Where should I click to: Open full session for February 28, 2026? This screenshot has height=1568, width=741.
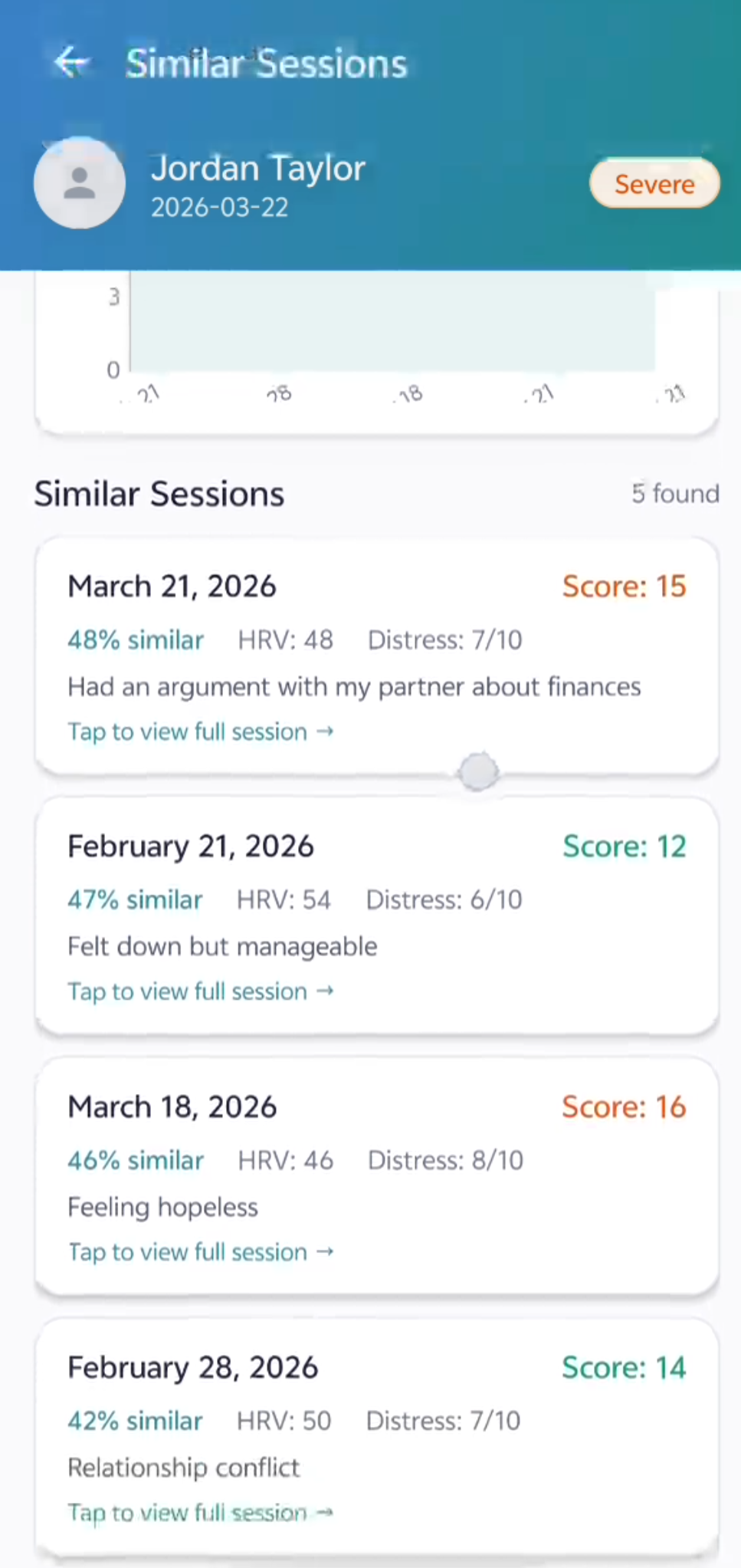(201, 1512)
